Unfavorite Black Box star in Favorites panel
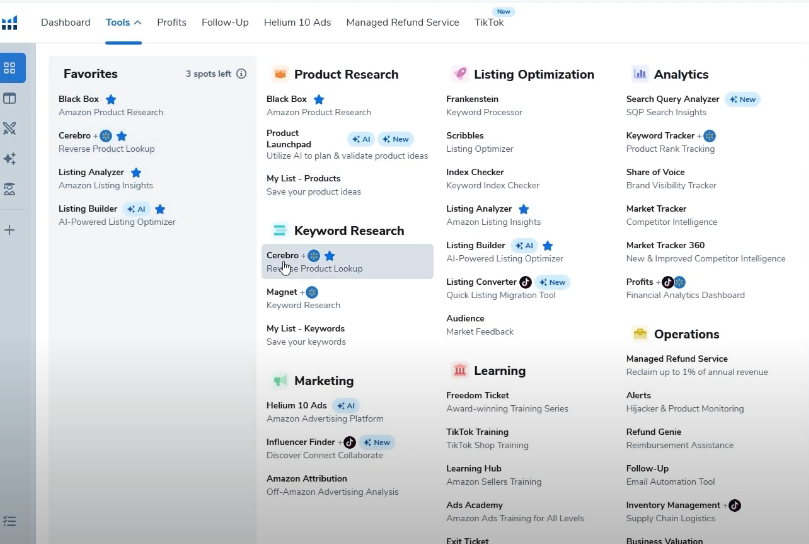809x544 pixels. pyautogui.click(x=111, y=100)
